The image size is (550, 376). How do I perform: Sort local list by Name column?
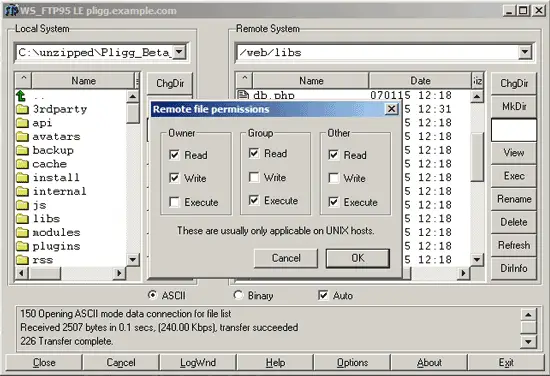[83, 81]
